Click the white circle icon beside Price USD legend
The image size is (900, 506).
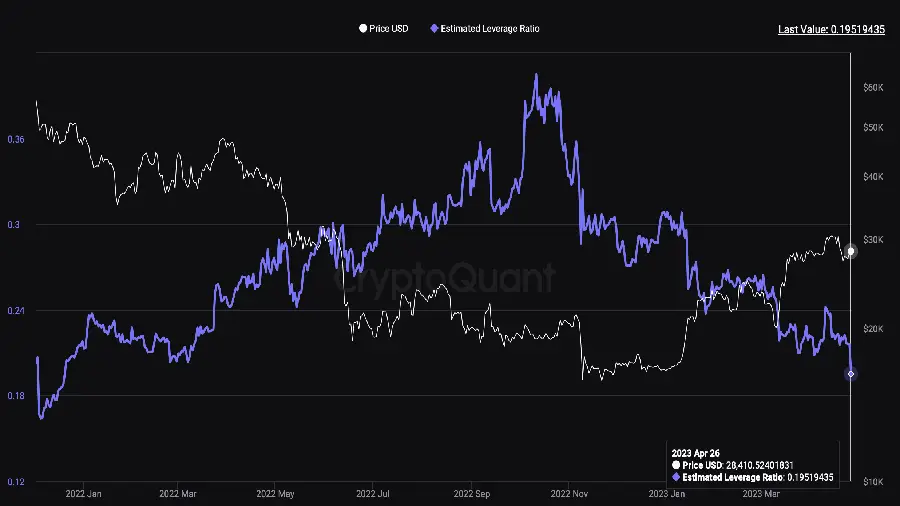(x=363, y=29)
